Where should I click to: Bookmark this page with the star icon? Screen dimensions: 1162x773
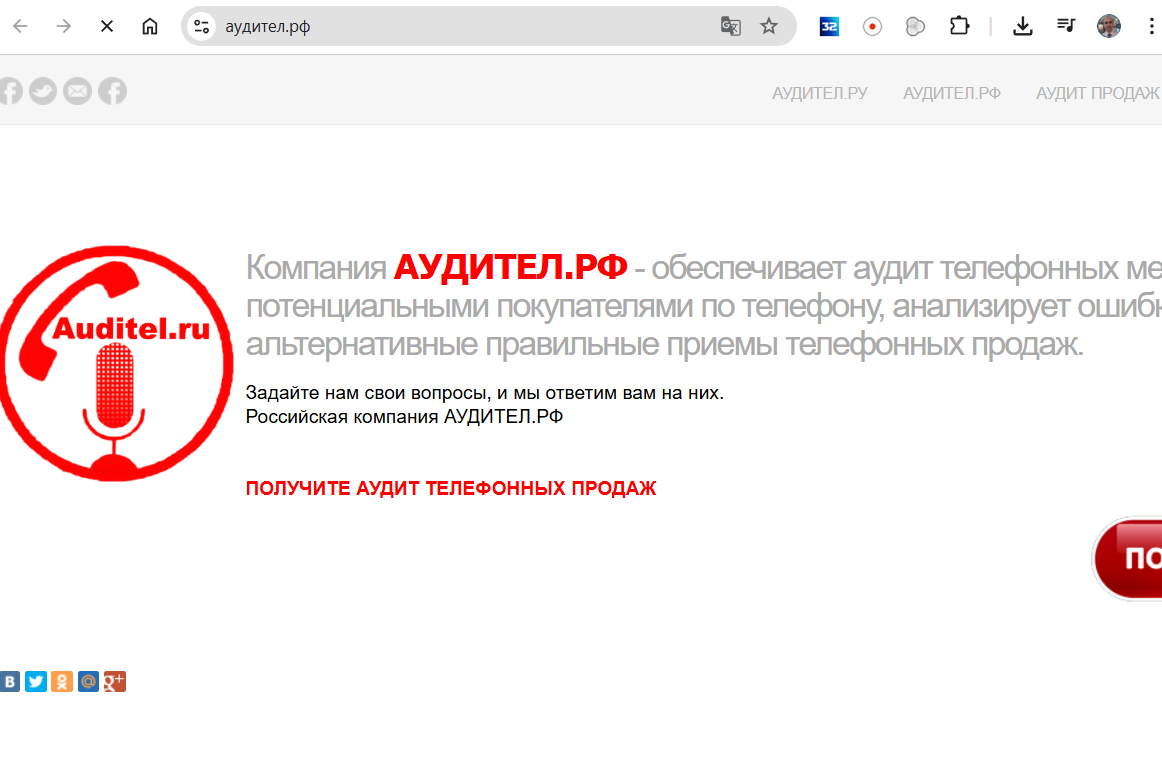(x=769, y=27)
